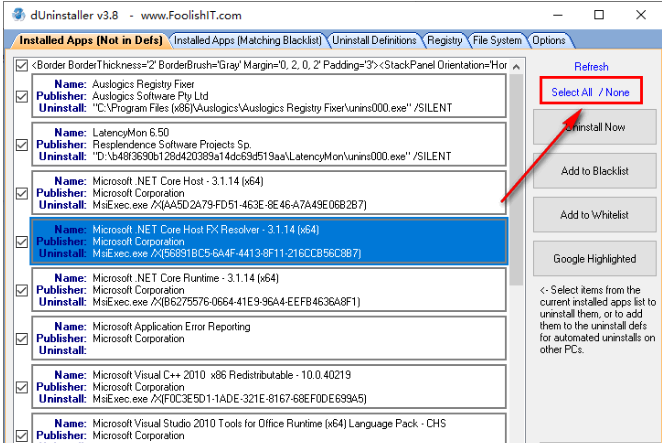Select the Auslogics Registry Fixer entry

(269, 96)
